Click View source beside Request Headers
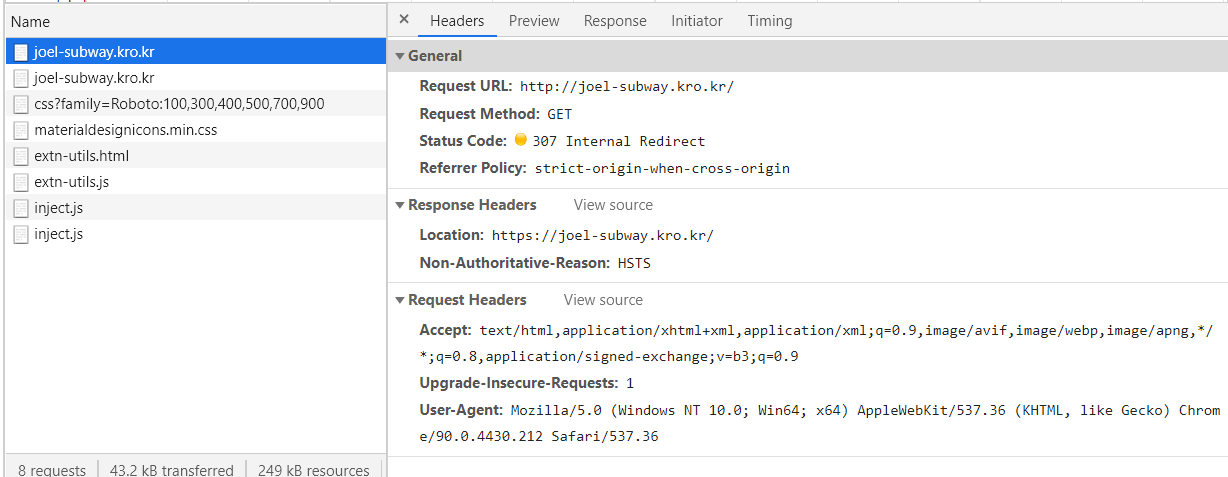Screen dimensions: 1228x477 (x=603, y=300)
